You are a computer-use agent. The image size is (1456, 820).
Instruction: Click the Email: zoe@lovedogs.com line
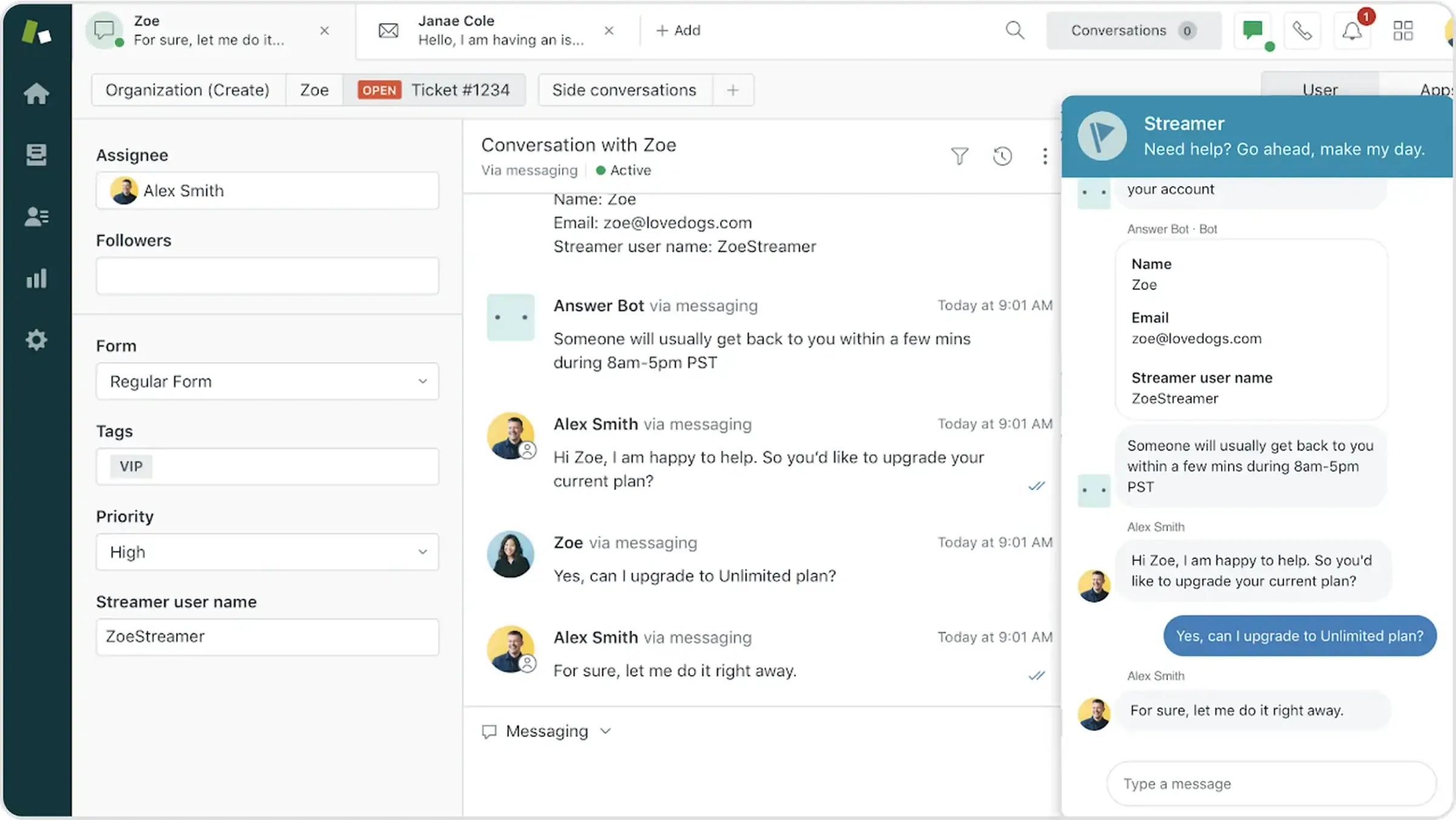652,223
